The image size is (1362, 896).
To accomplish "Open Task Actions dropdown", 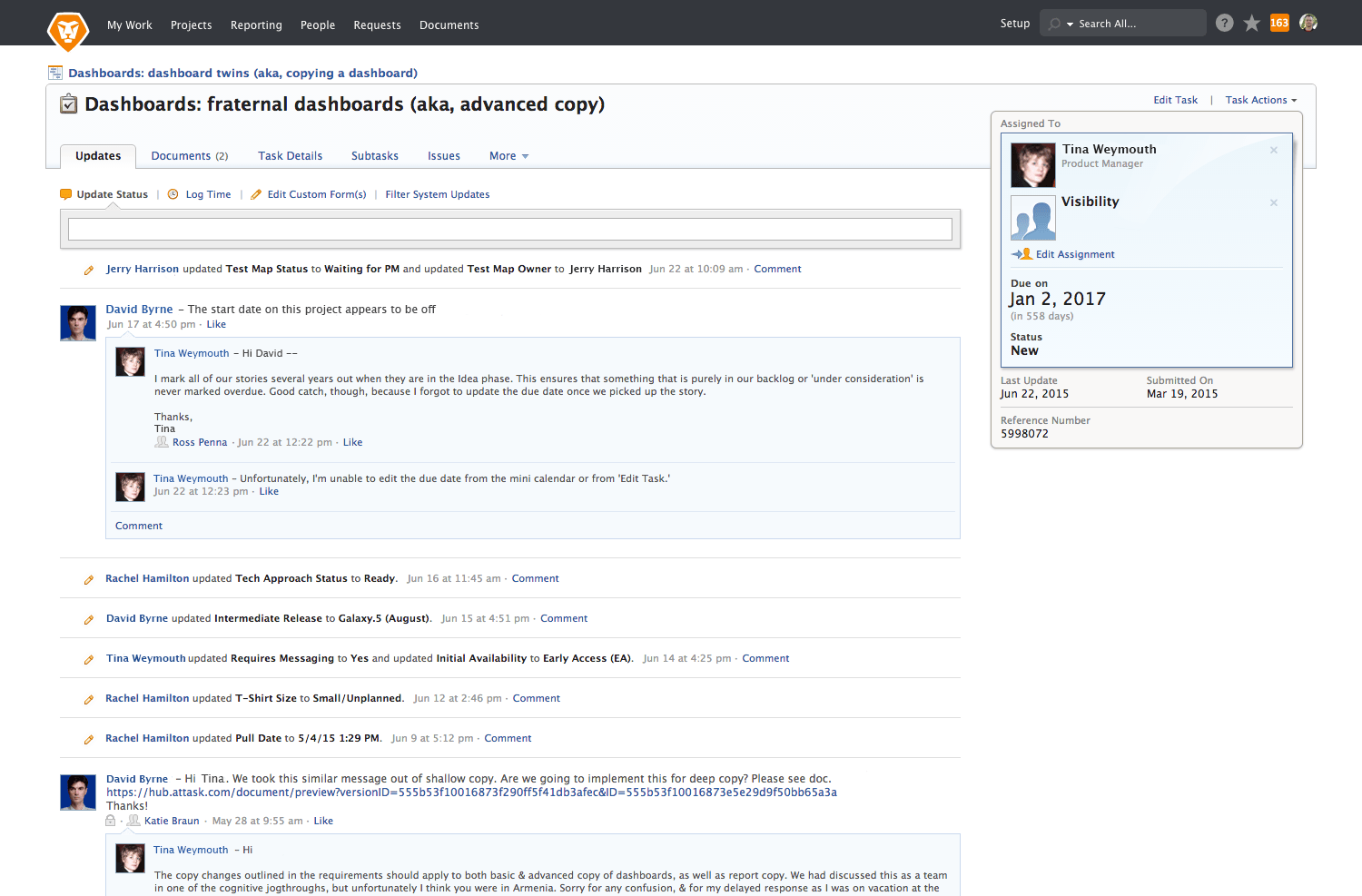I will point(1261,100).
